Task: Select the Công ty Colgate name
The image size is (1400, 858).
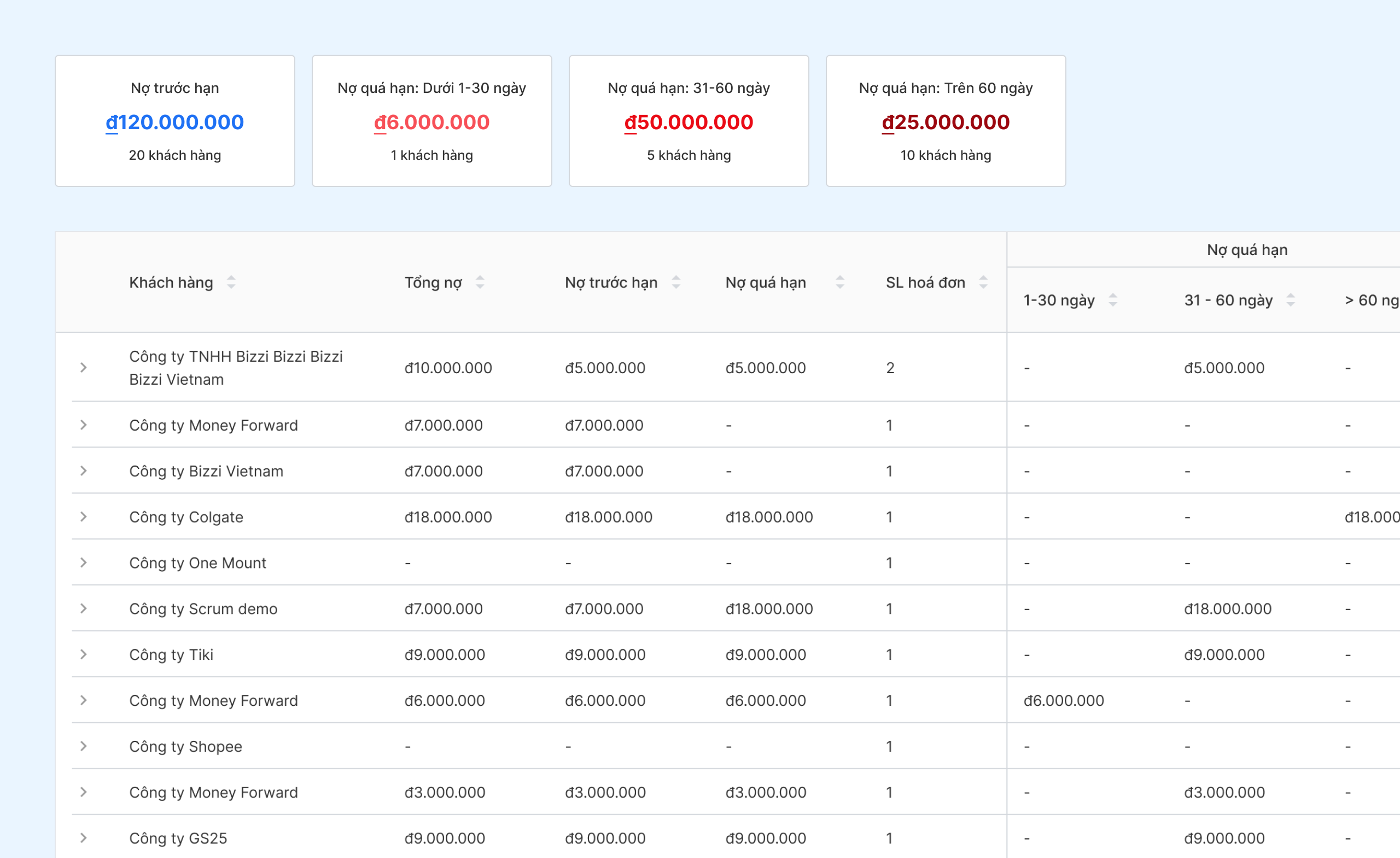Action: [186, 517]
